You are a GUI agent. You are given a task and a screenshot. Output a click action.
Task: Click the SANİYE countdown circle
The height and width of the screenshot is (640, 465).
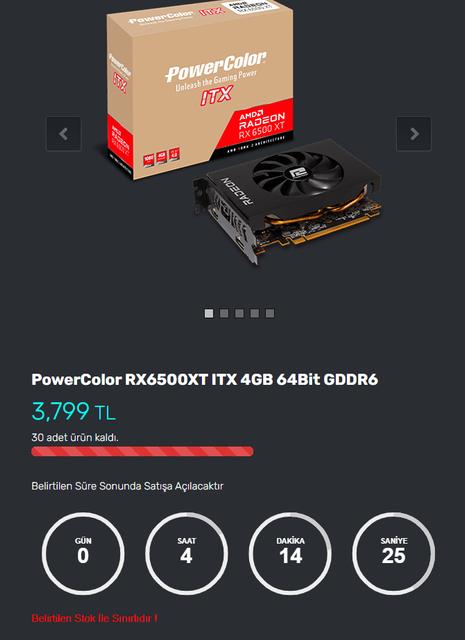click(394, 553)
